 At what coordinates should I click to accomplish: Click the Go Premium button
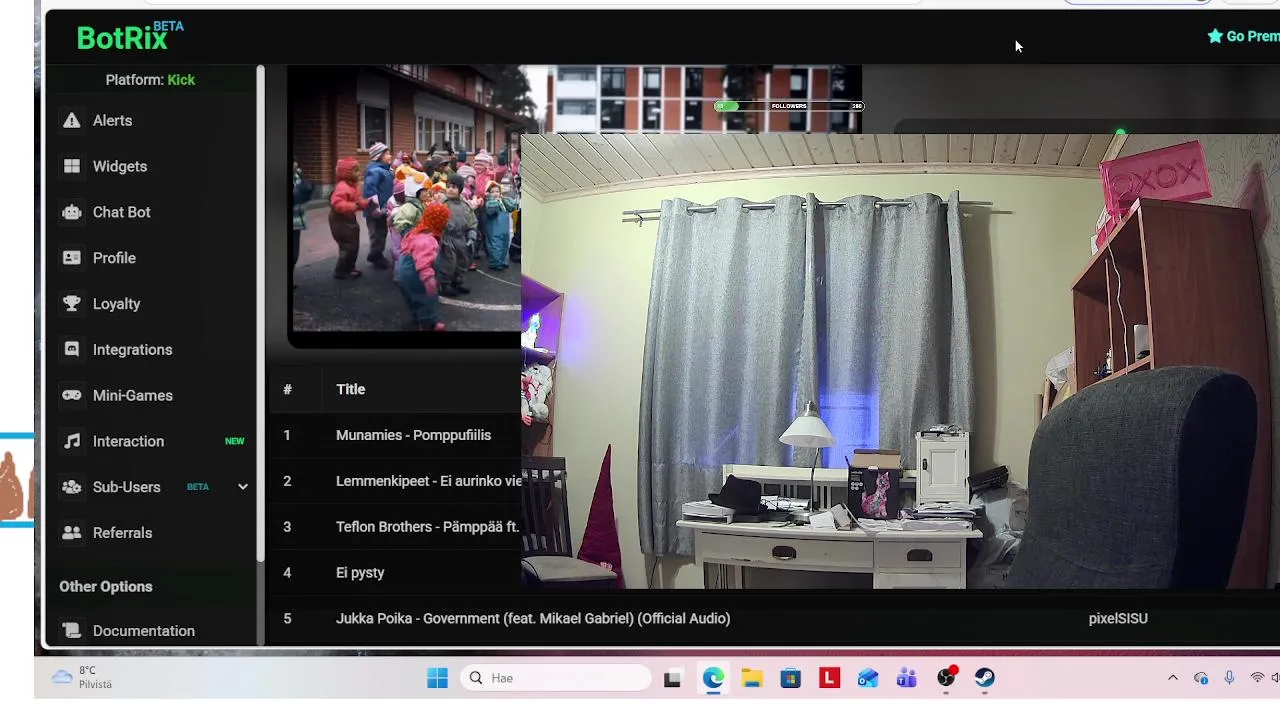coord(1243,36)
